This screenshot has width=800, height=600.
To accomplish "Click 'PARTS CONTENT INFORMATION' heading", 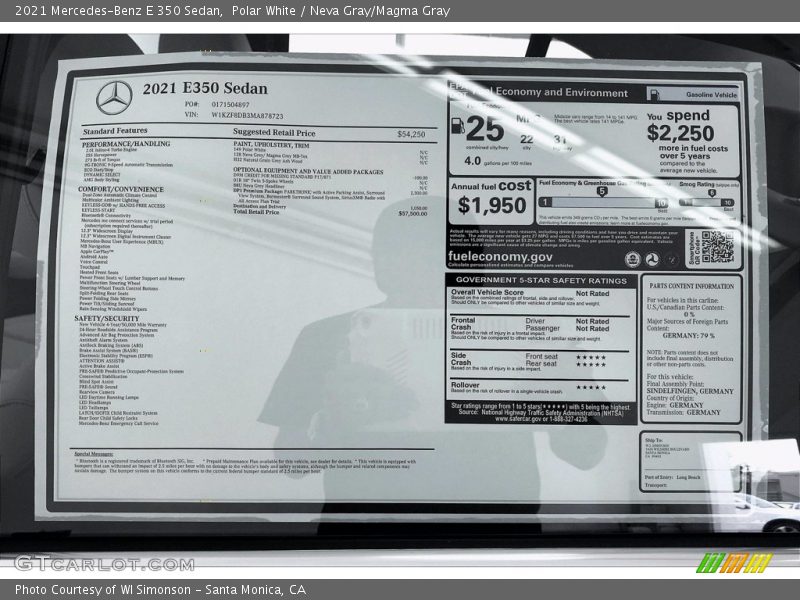I will coord(691,286).
